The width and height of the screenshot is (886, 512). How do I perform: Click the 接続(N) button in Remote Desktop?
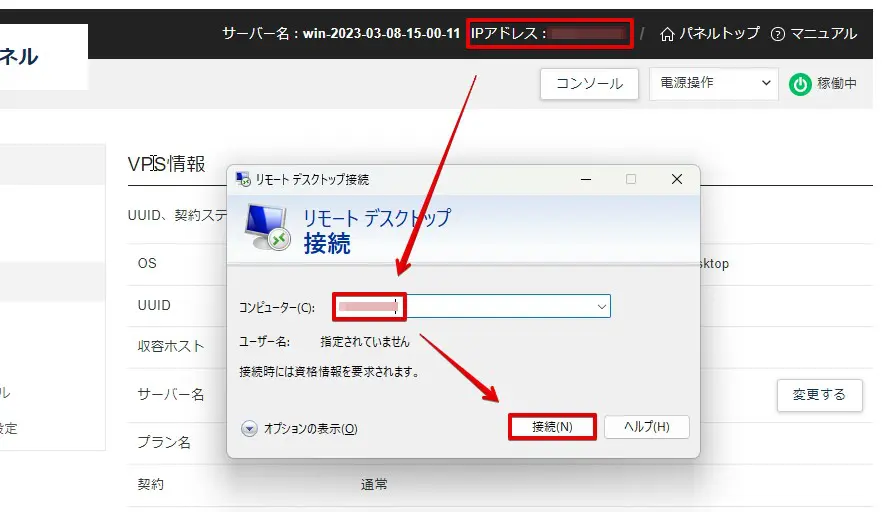pyautogui.click(x=552, y=427)
